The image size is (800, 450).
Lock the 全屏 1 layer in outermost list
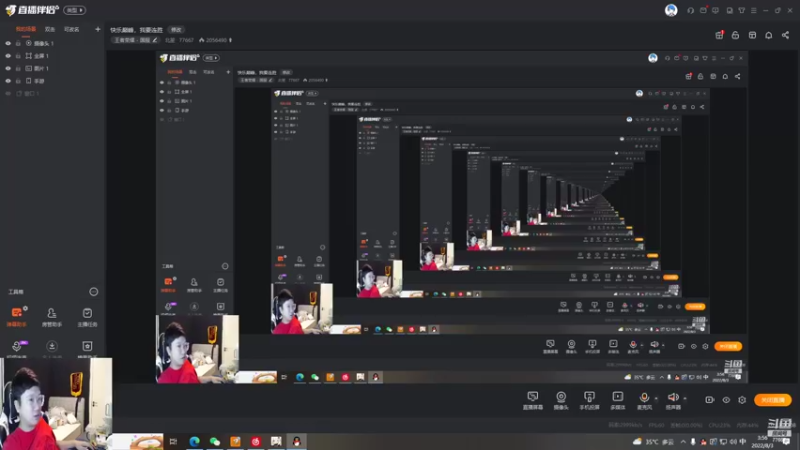(18, 56)
